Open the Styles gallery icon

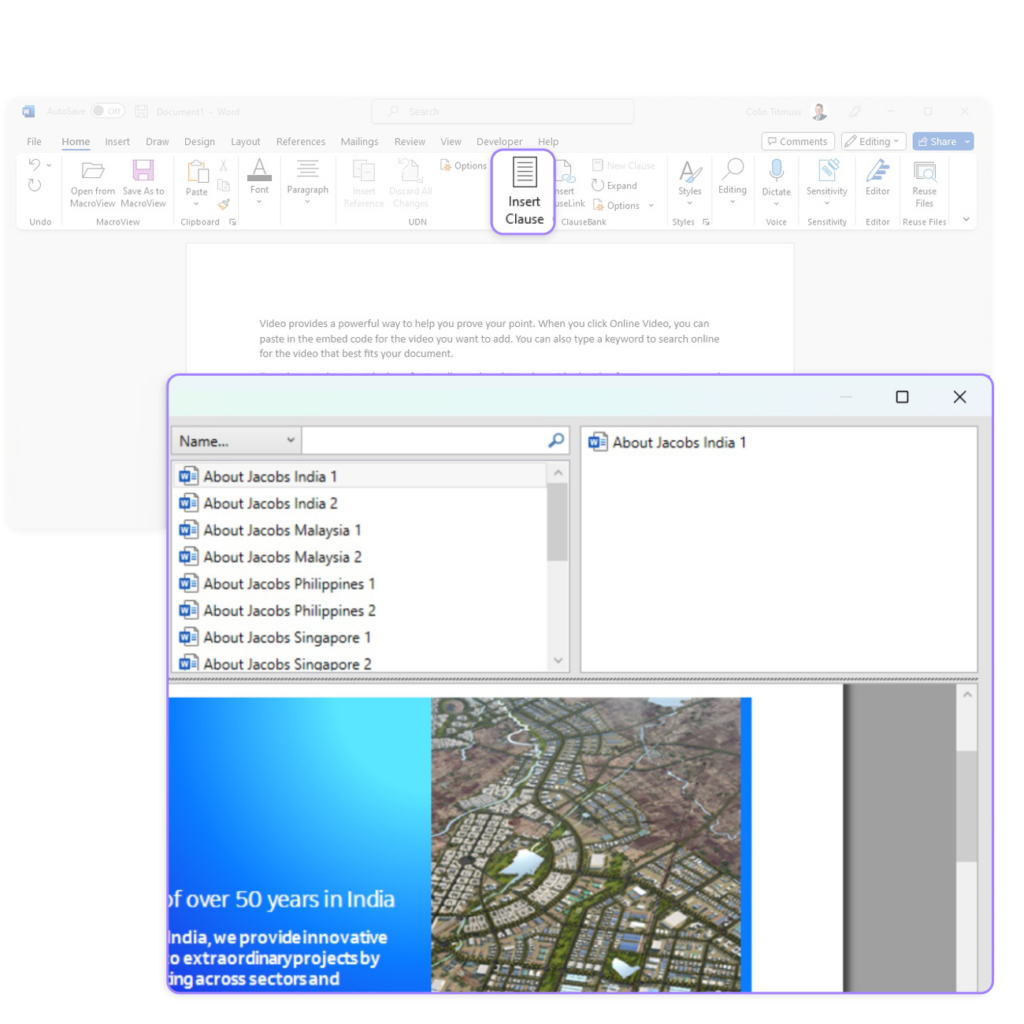(x=690, y=172)
